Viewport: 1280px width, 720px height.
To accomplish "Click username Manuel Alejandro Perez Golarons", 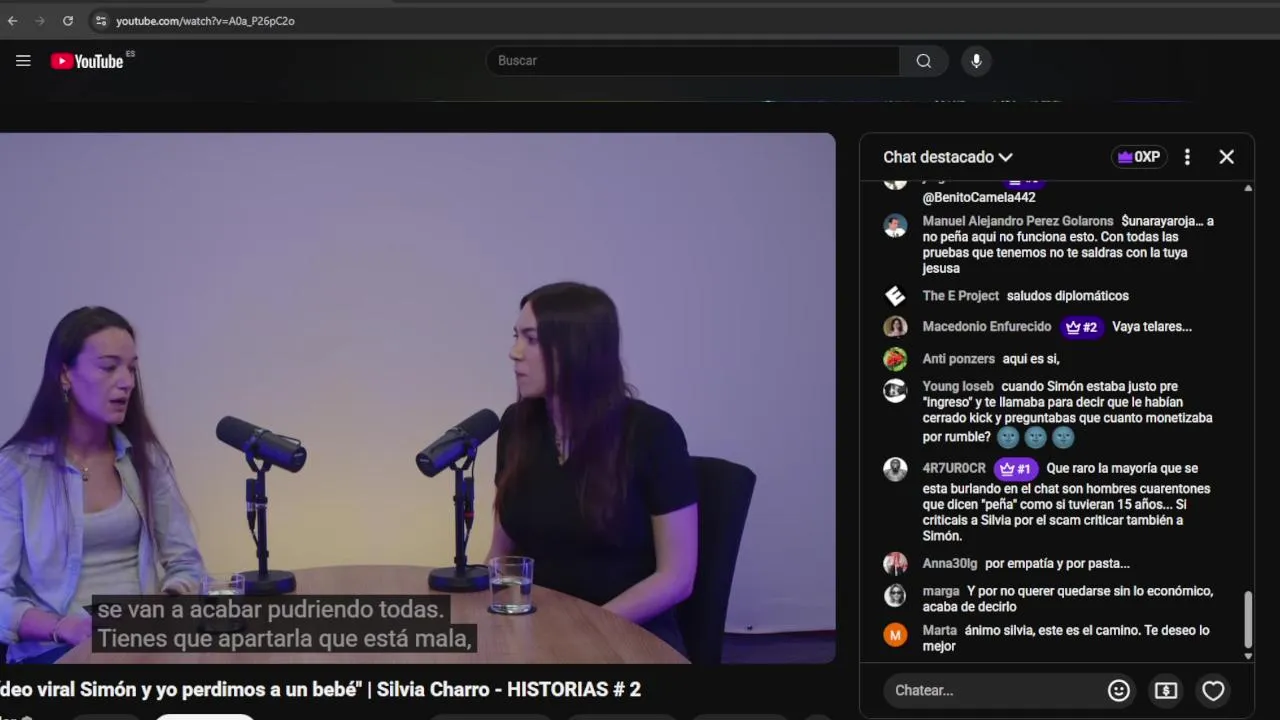I will [x=1018, y=221].
